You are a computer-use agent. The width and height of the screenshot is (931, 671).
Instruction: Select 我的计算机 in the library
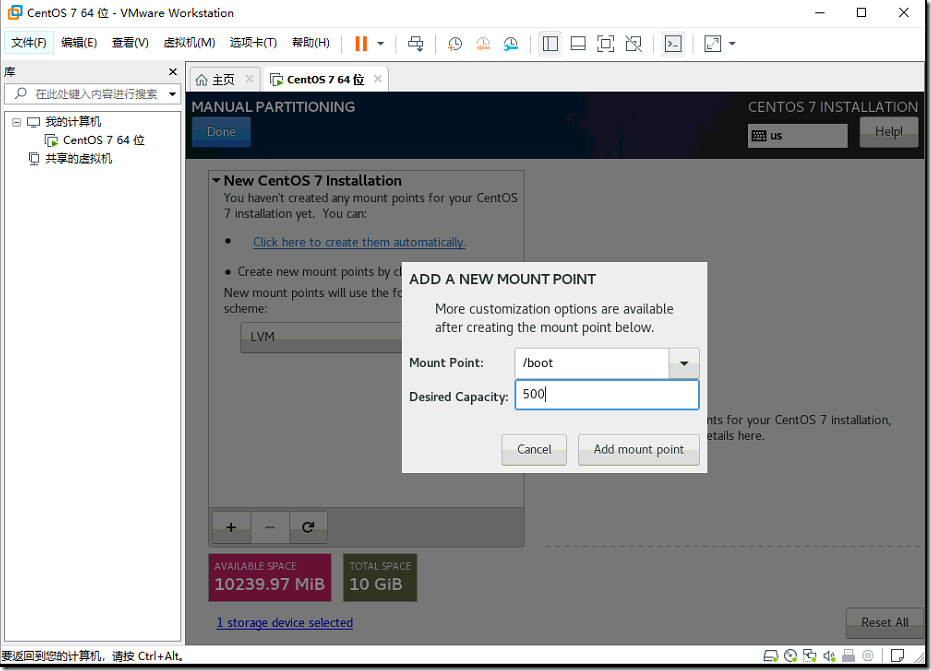click(x=73, y=122)
